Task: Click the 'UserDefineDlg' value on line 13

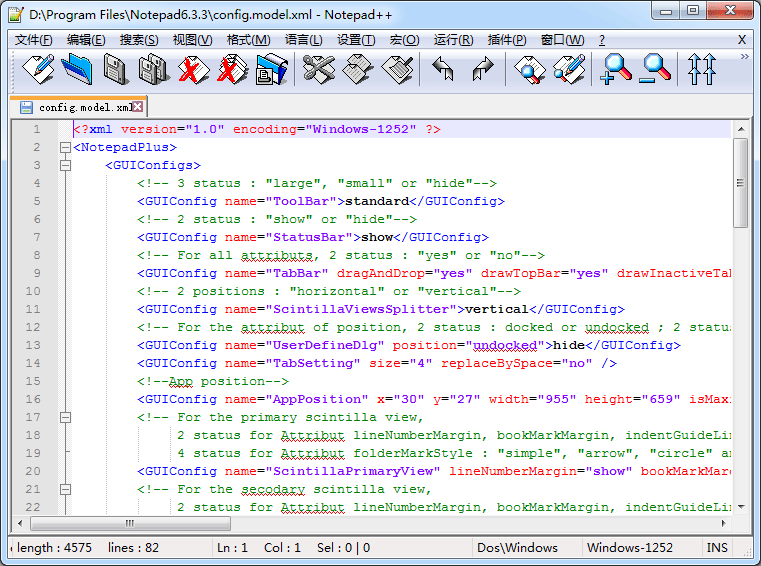Action: click(x=325, y=345)
